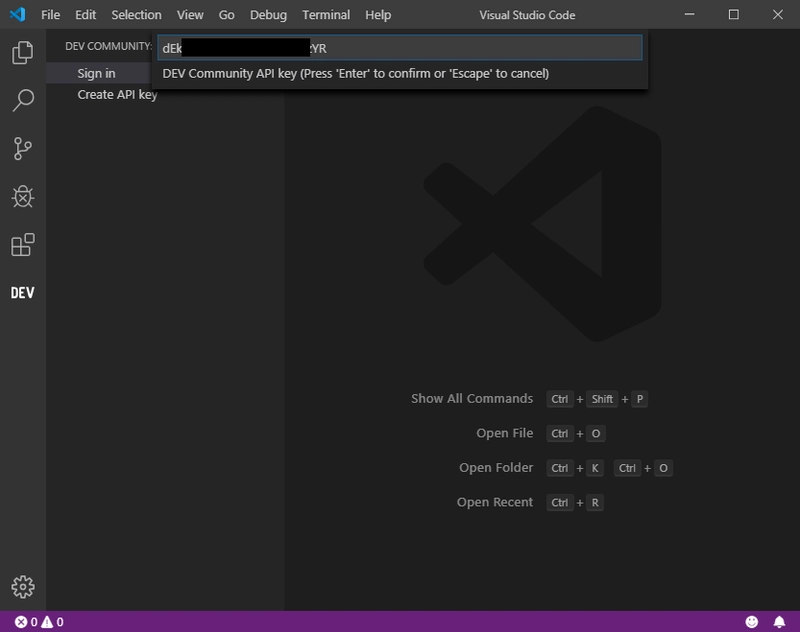Show notifications via bell icon

coord(779,622)
